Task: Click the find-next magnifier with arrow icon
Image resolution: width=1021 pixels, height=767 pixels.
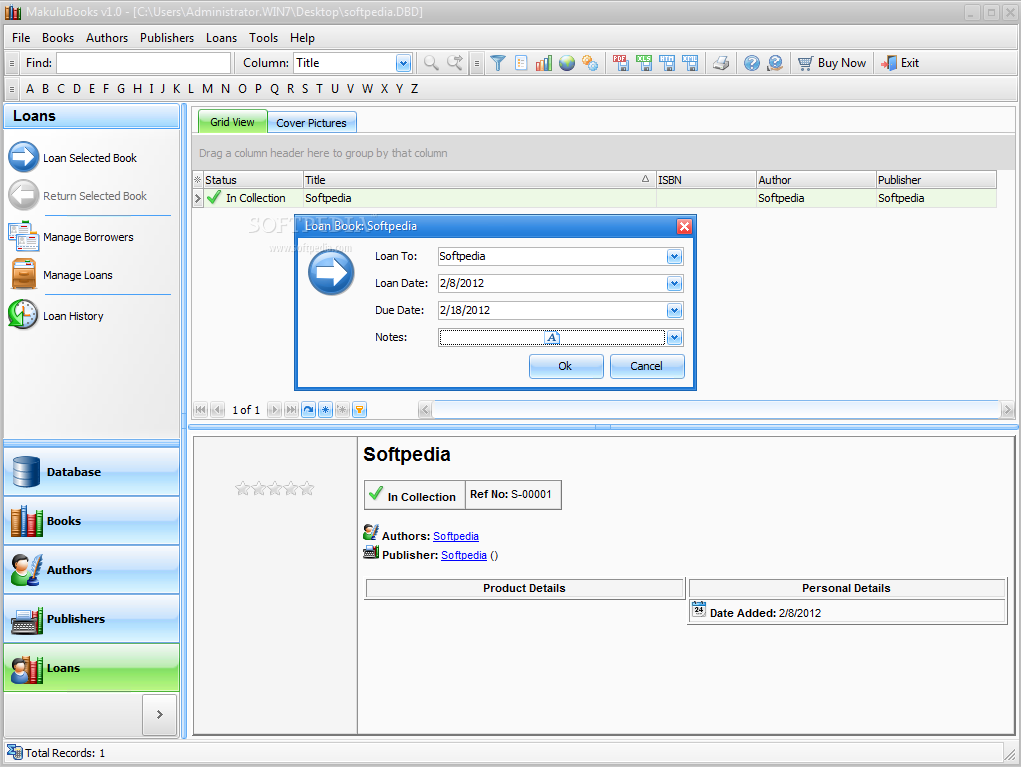Action: [x=455, y=63]
